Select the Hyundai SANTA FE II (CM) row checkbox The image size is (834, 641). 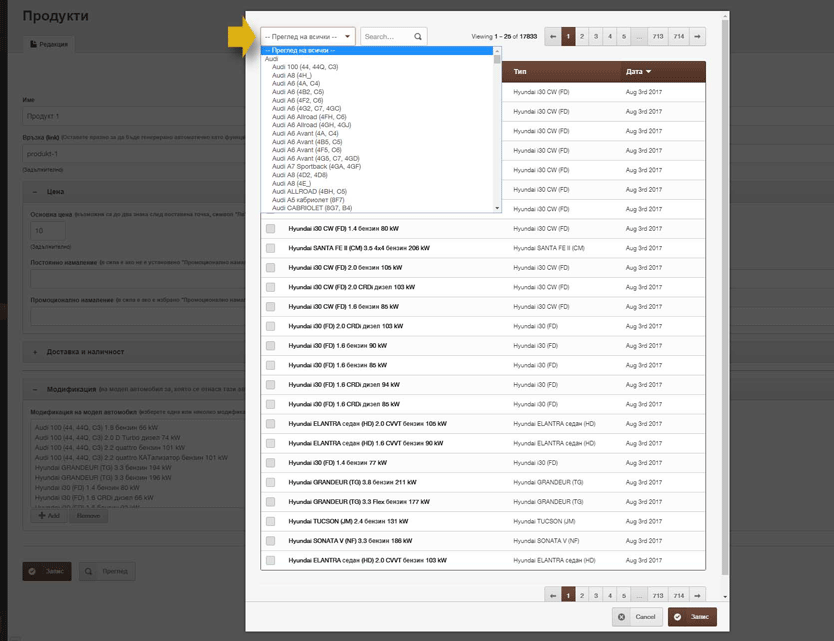(271, 248)
